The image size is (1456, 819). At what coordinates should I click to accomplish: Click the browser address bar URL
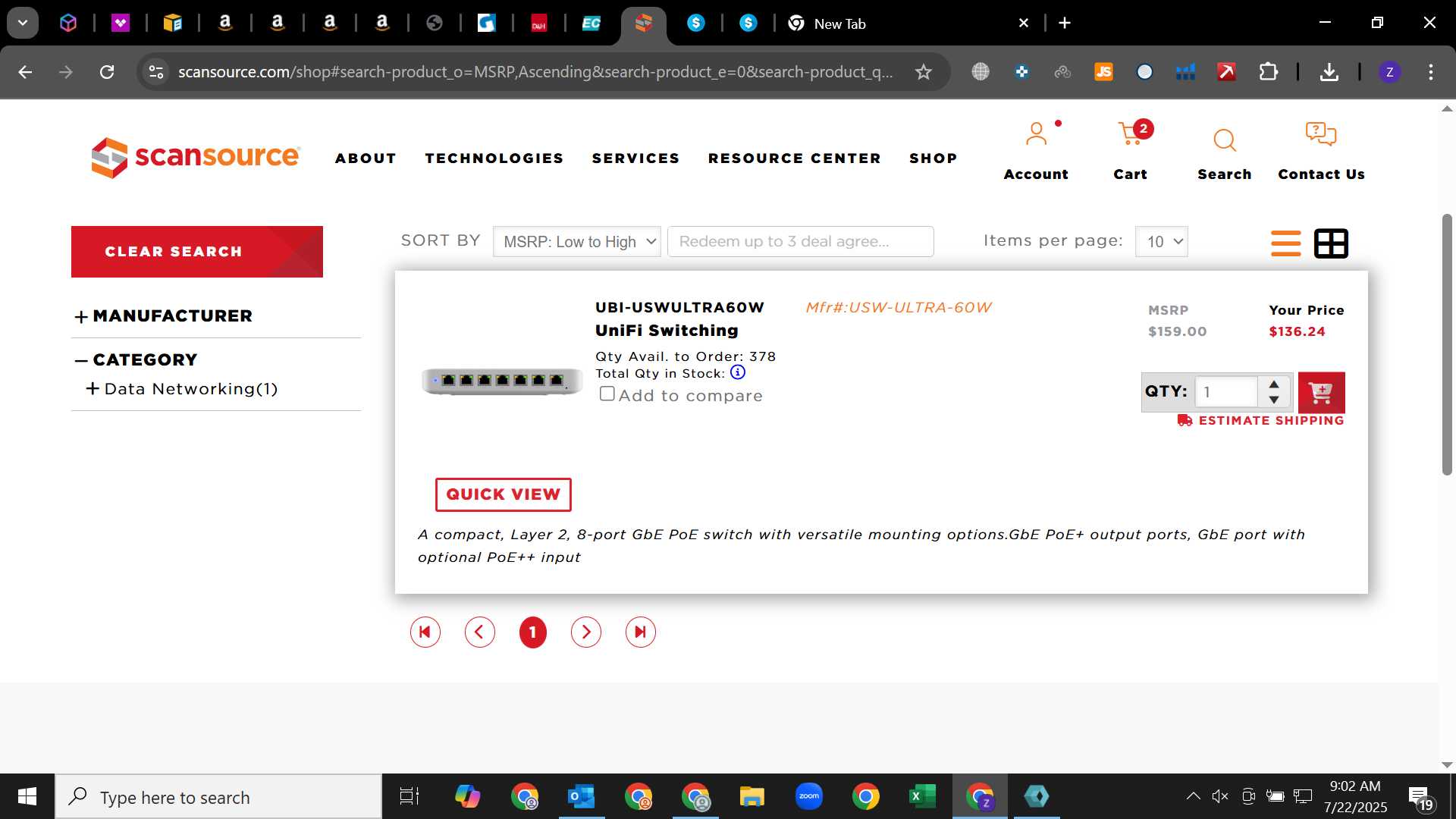pos(535,72)
